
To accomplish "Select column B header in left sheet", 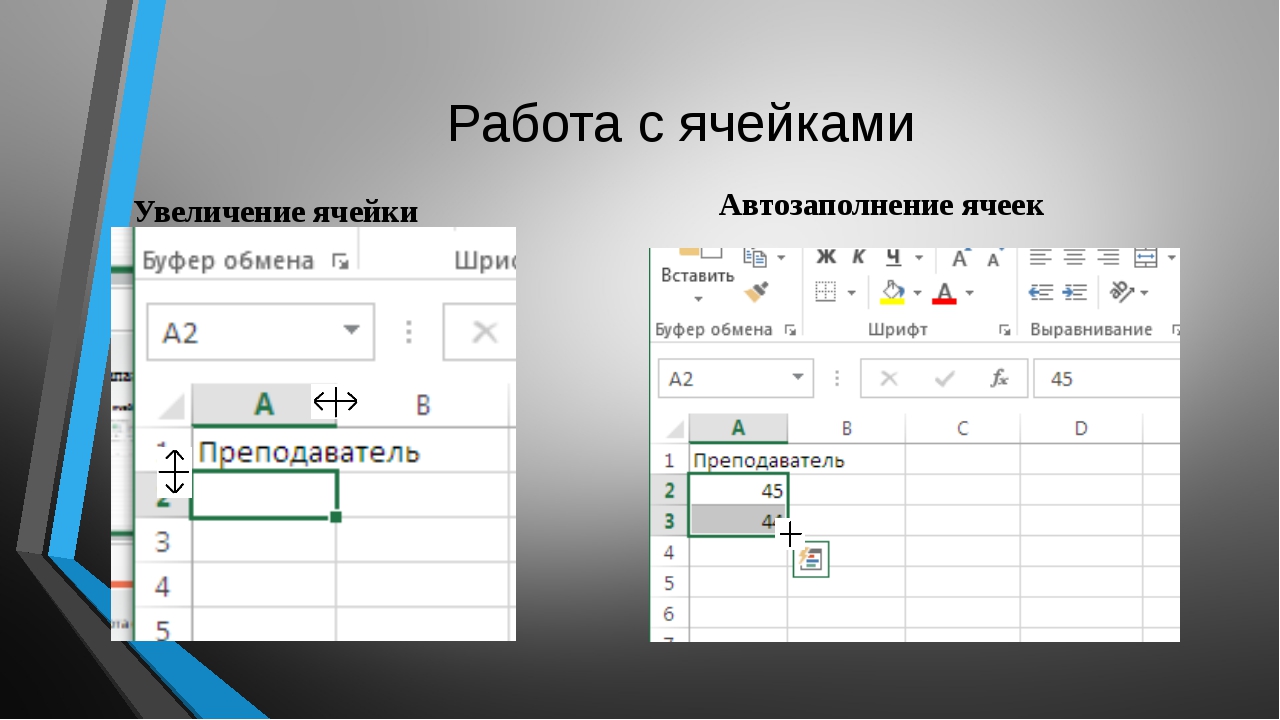I will coord(422,404).
